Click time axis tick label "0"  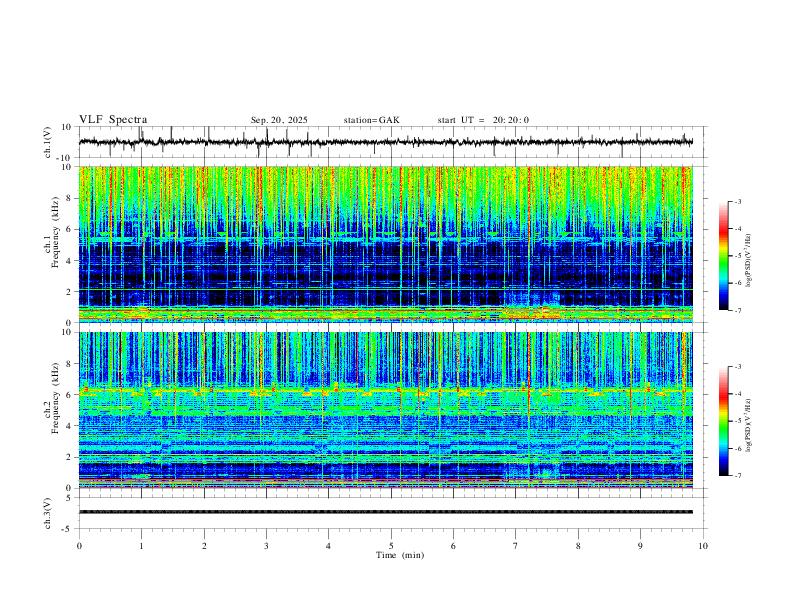pos(79,546)
